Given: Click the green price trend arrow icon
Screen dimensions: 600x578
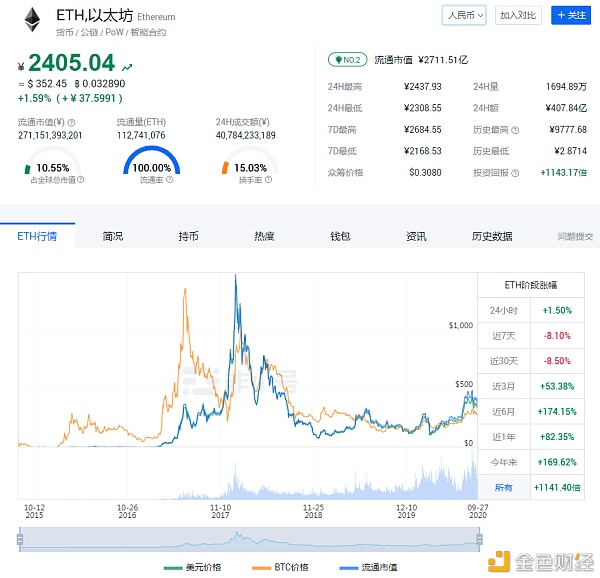Looking at the screenshot, I should (x=127, y=67).
